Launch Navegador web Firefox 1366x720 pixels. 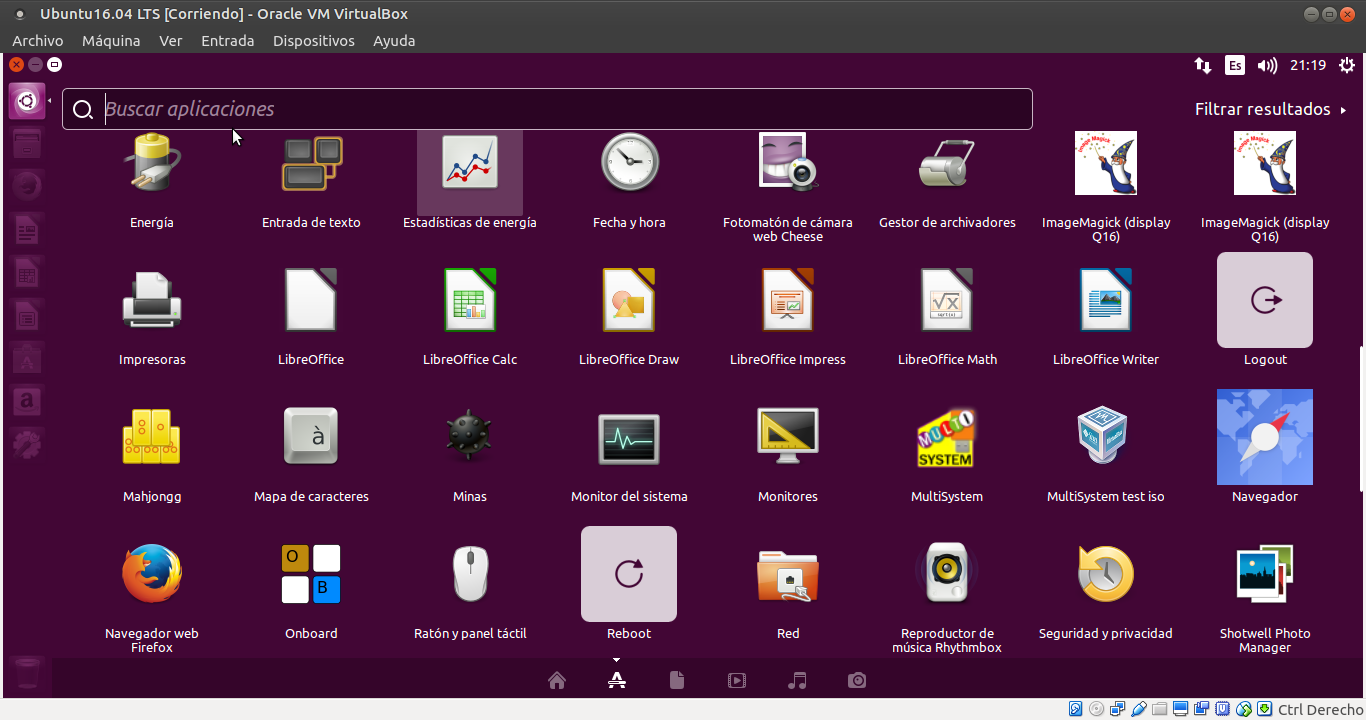click(152, 574)
